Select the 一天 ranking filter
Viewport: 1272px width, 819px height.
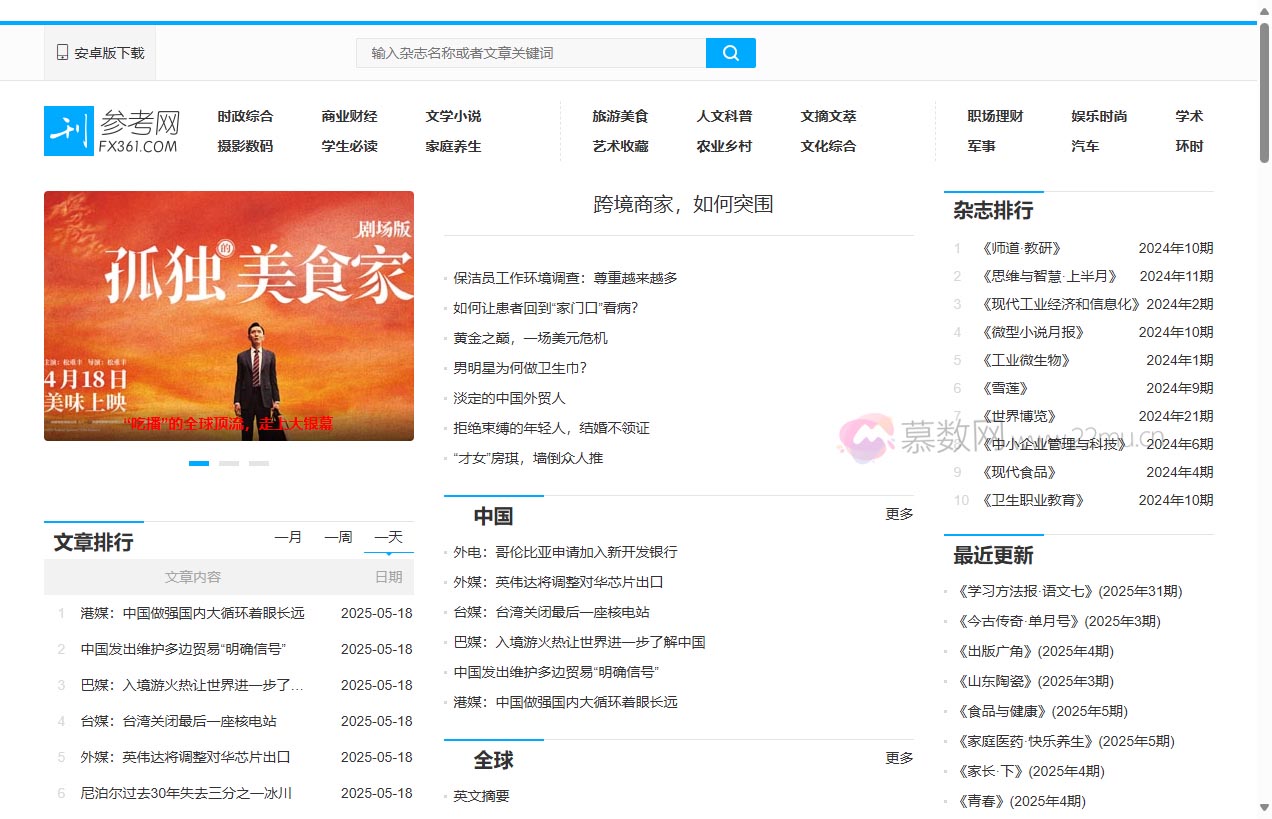pos(388,537)
